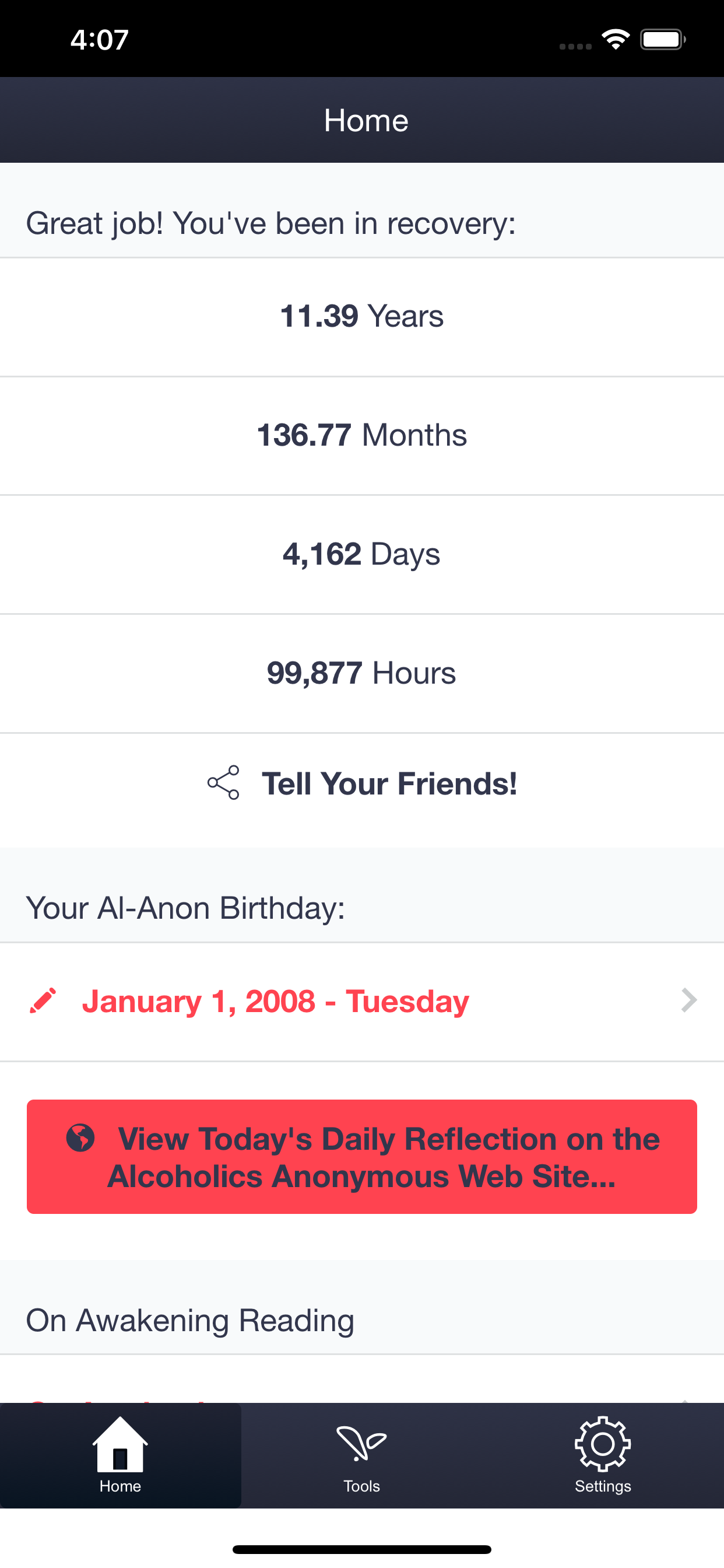Tap the Settings gear icon

pyautogui.click(x=602, y=1444)
